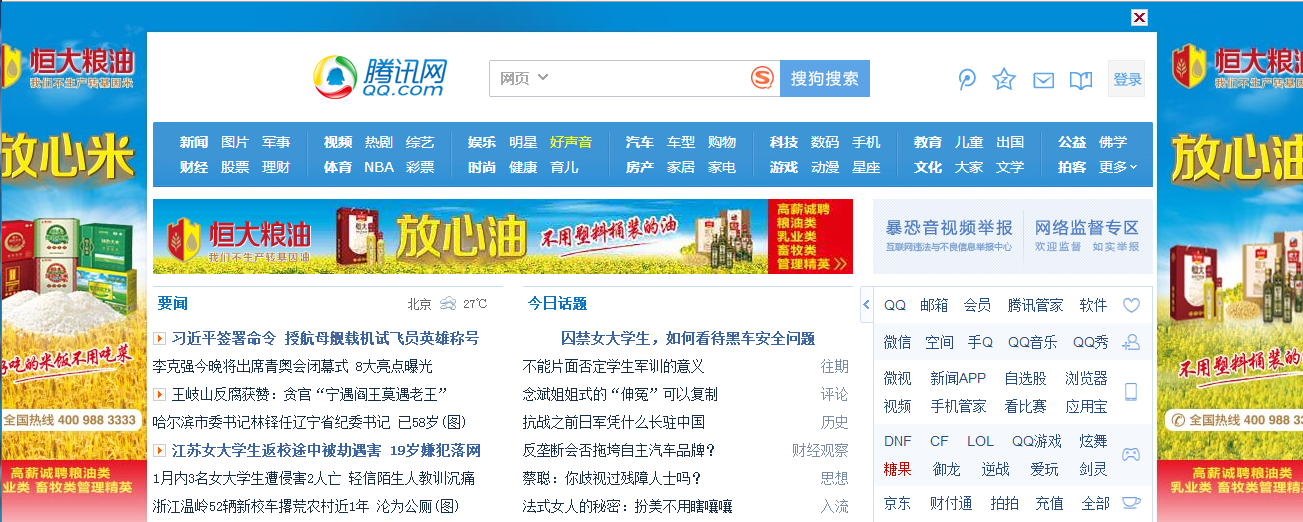Expand the 更多 navigation menu
1303x522 pixels.
tap(1118, 167)
